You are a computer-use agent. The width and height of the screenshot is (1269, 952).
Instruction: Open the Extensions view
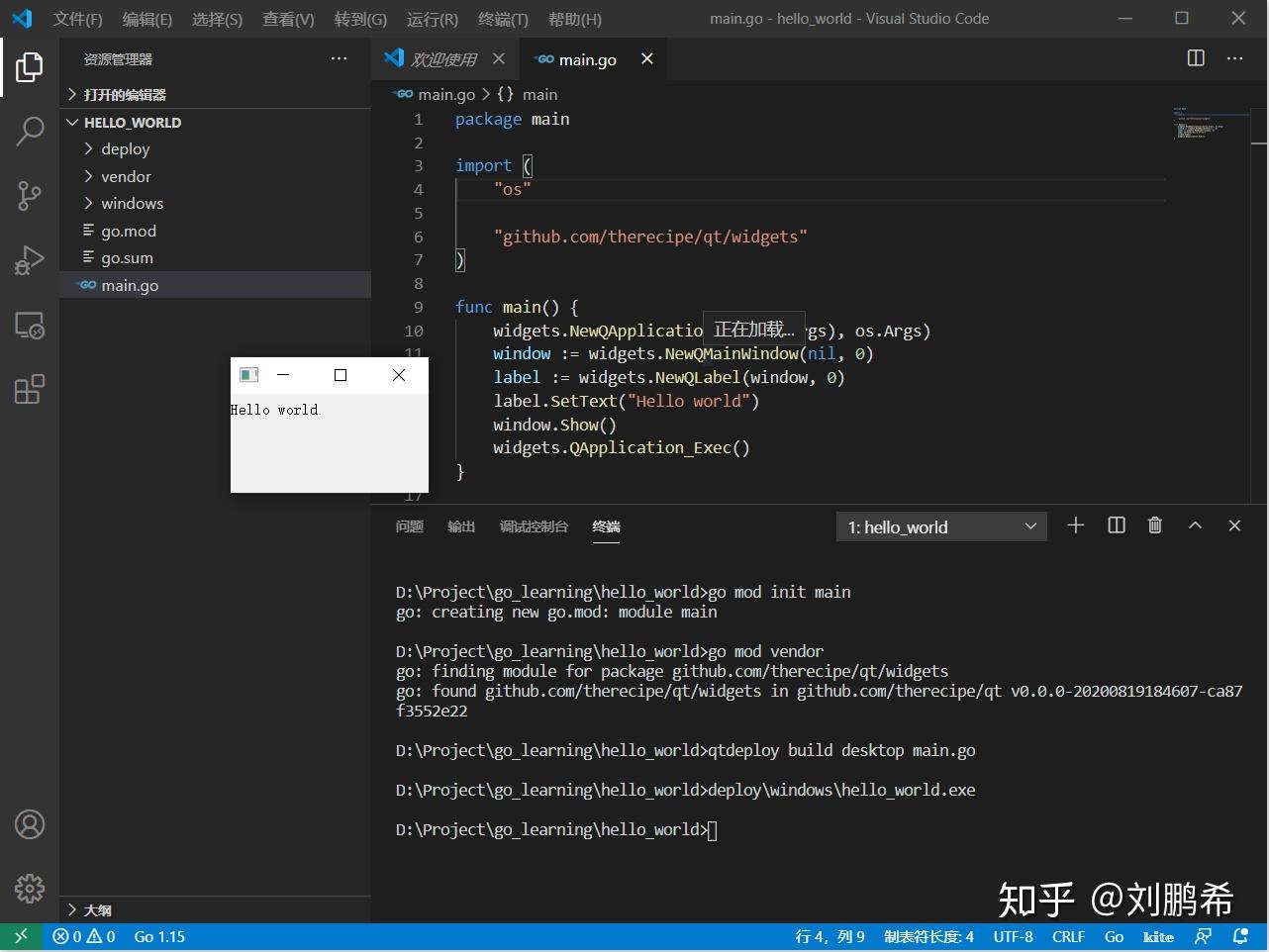pyautogui.click(x=30, y=389)
